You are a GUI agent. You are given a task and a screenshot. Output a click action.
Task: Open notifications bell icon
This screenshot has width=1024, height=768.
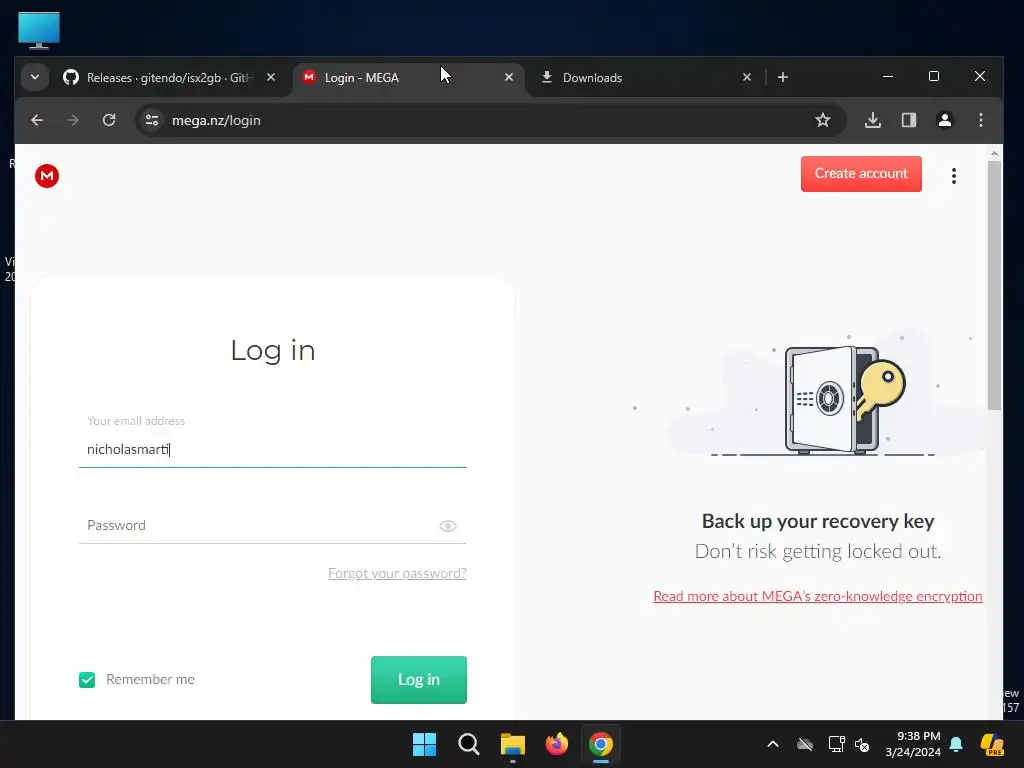956,744
